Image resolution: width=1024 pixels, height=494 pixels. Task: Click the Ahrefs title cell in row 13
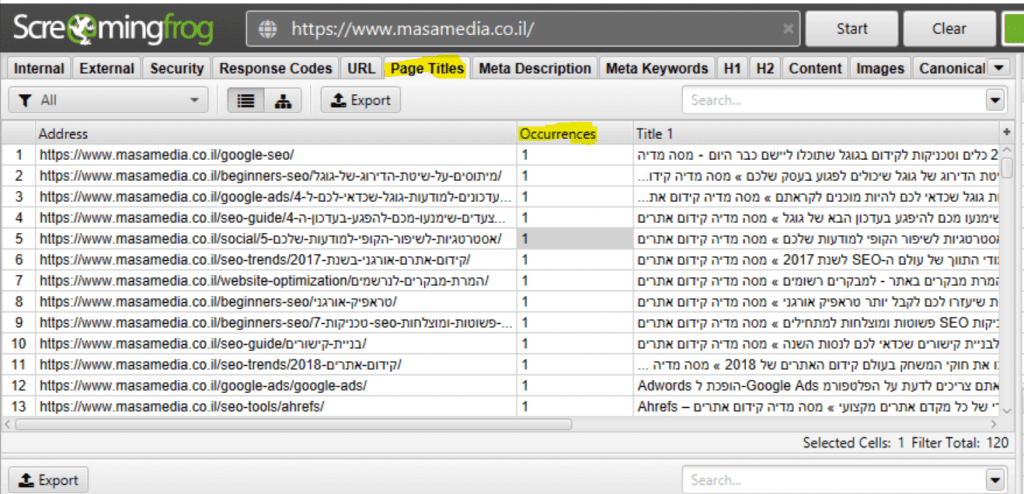click(x=816, y=406)
